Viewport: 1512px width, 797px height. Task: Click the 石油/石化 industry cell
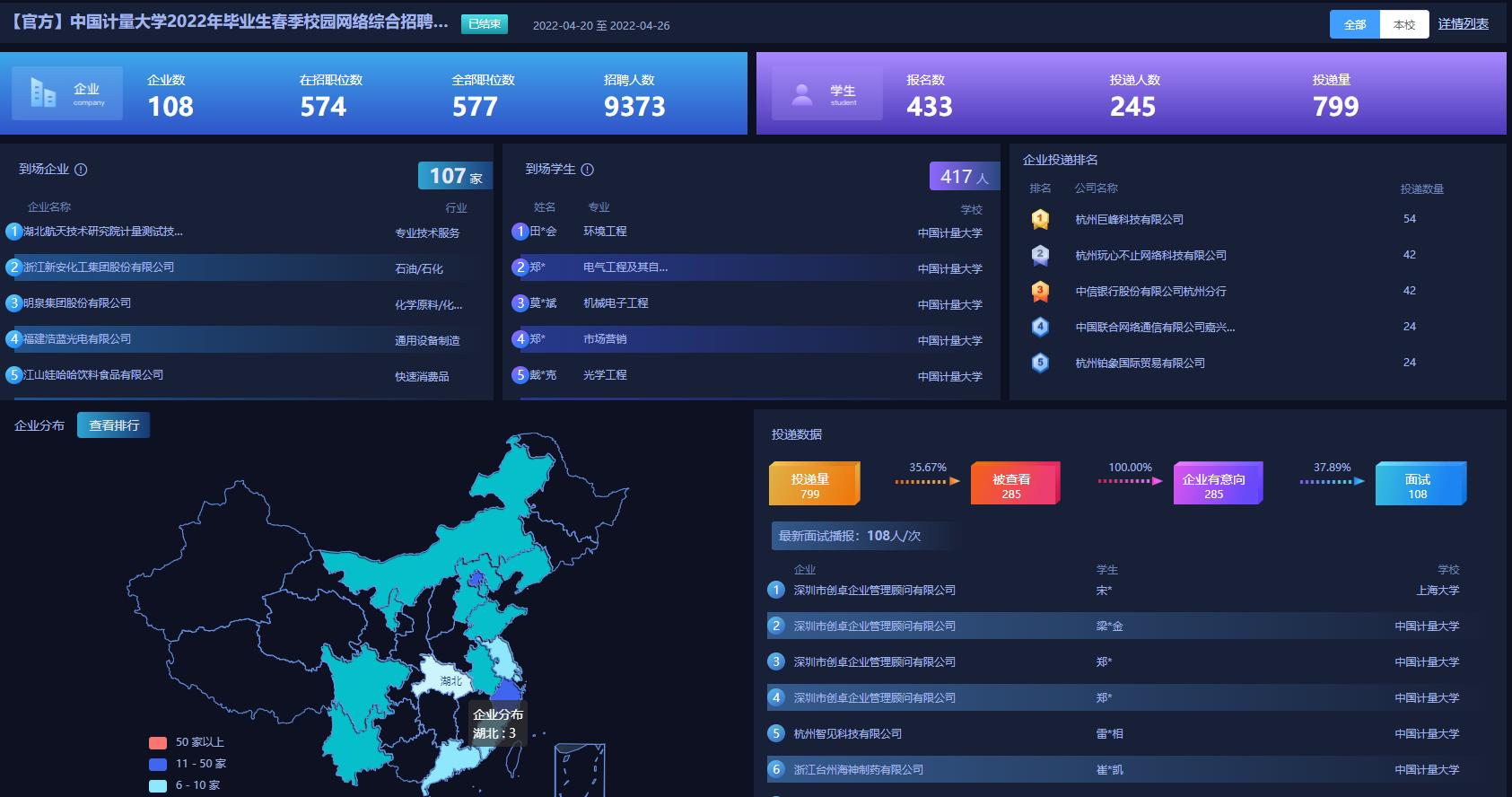coord(419,269)
